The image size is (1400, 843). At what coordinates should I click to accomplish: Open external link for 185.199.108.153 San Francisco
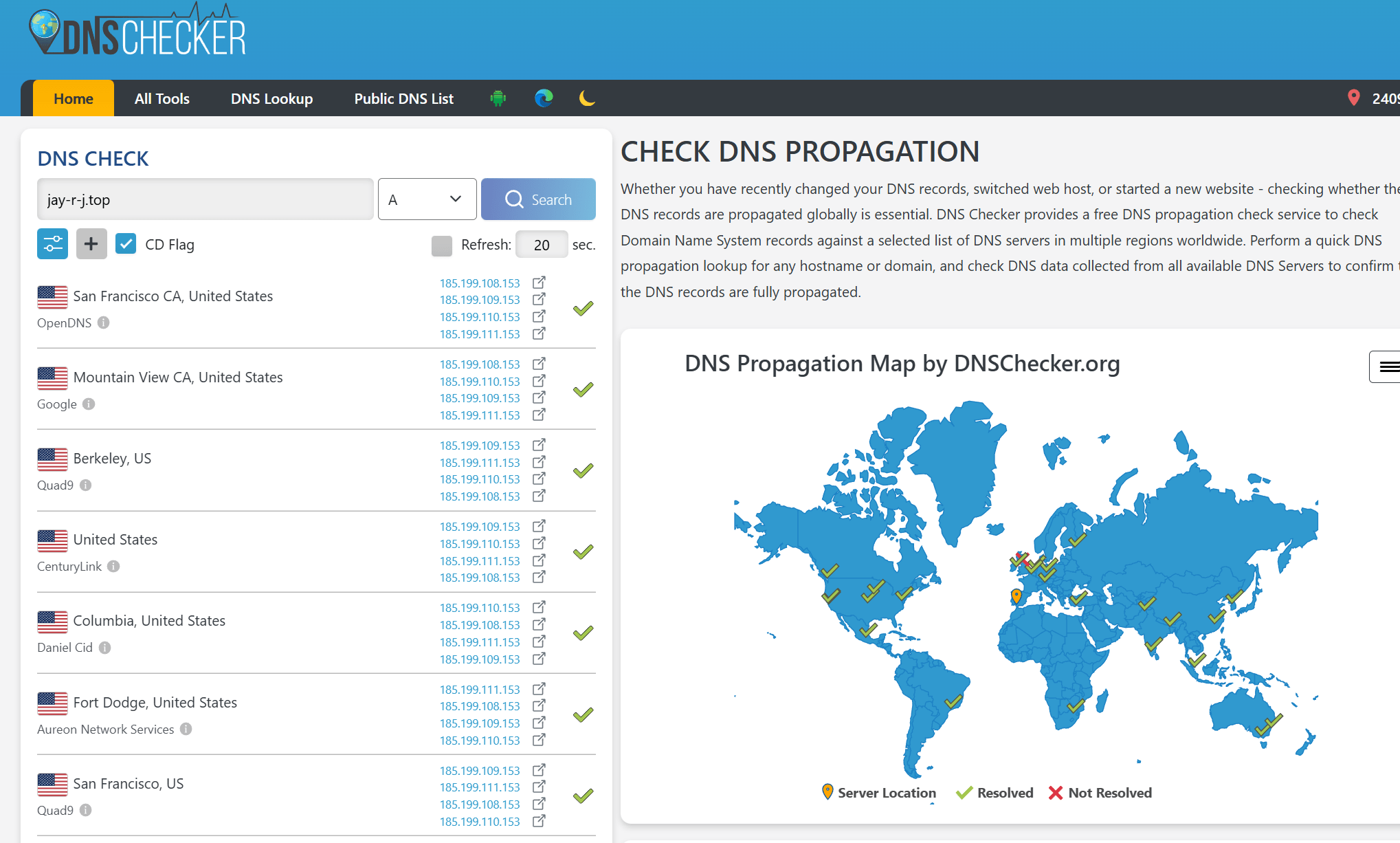[540, 283]
